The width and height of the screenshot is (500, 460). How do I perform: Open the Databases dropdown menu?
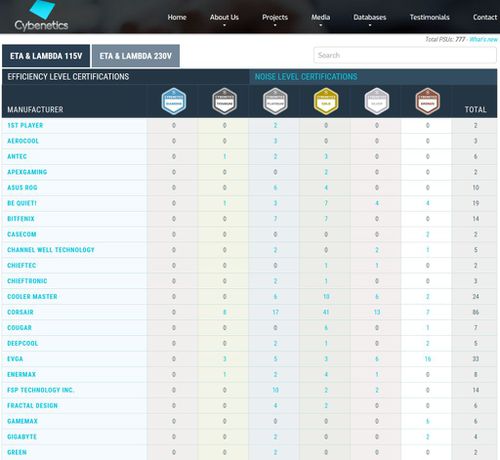pos(370,17)
